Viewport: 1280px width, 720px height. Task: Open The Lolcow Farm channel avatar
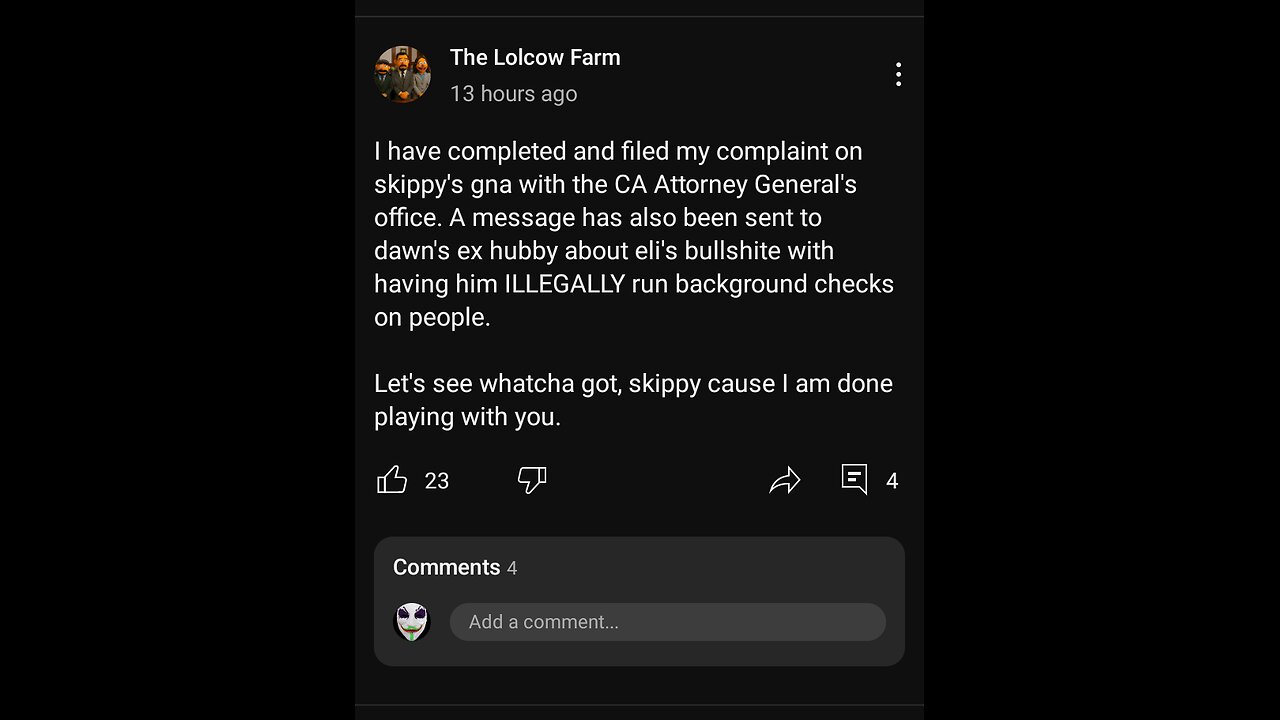402,74
